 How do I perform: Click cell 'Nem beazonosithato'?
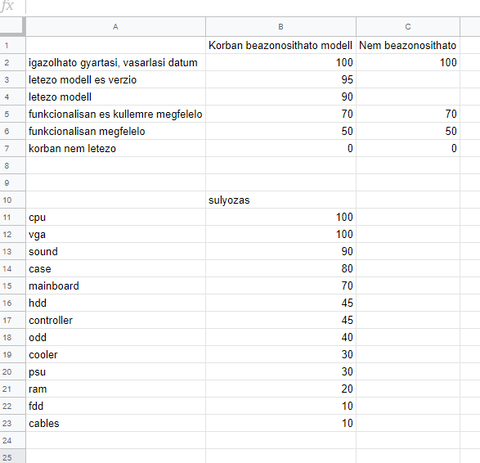click(408, 45)
